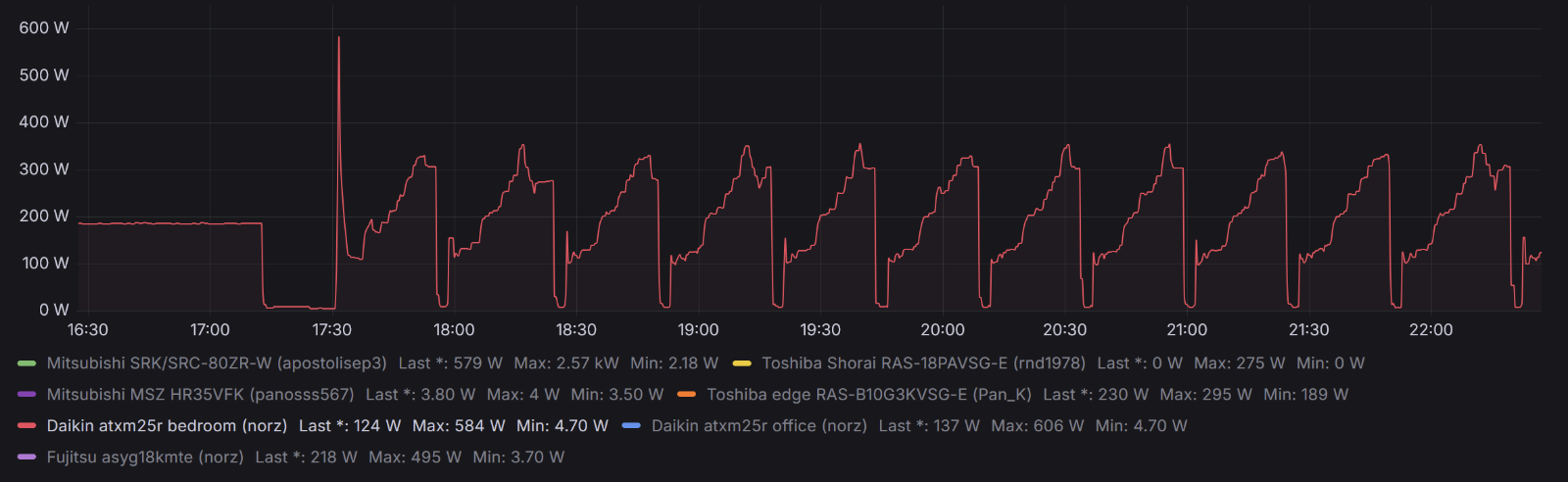The width and height of the screenshot is (1568, 482).
Task: Click 'Last *: 230 W' legend value
Action: pos(1096,395)
